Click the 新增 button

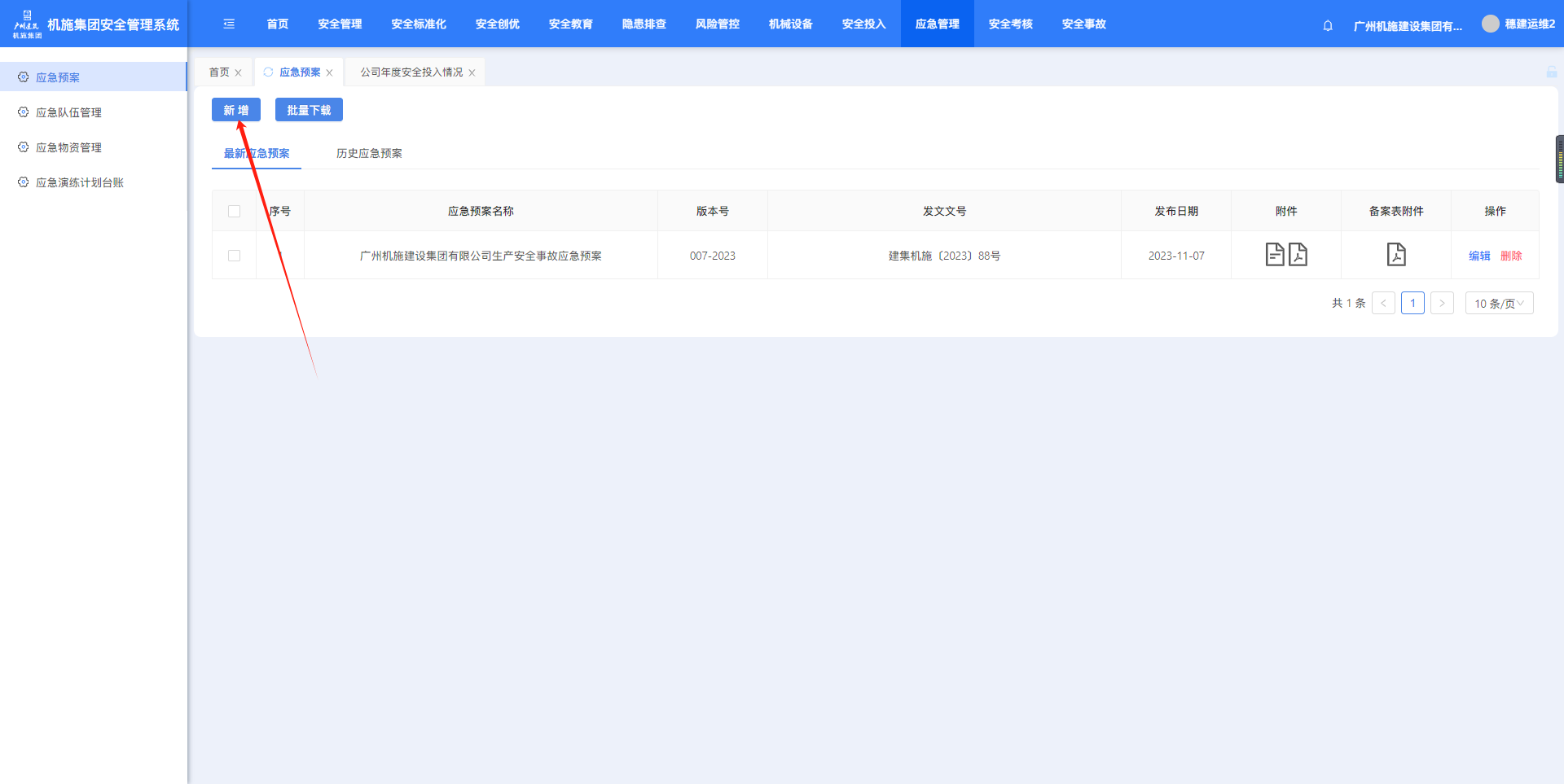click(x=236, y=111)
